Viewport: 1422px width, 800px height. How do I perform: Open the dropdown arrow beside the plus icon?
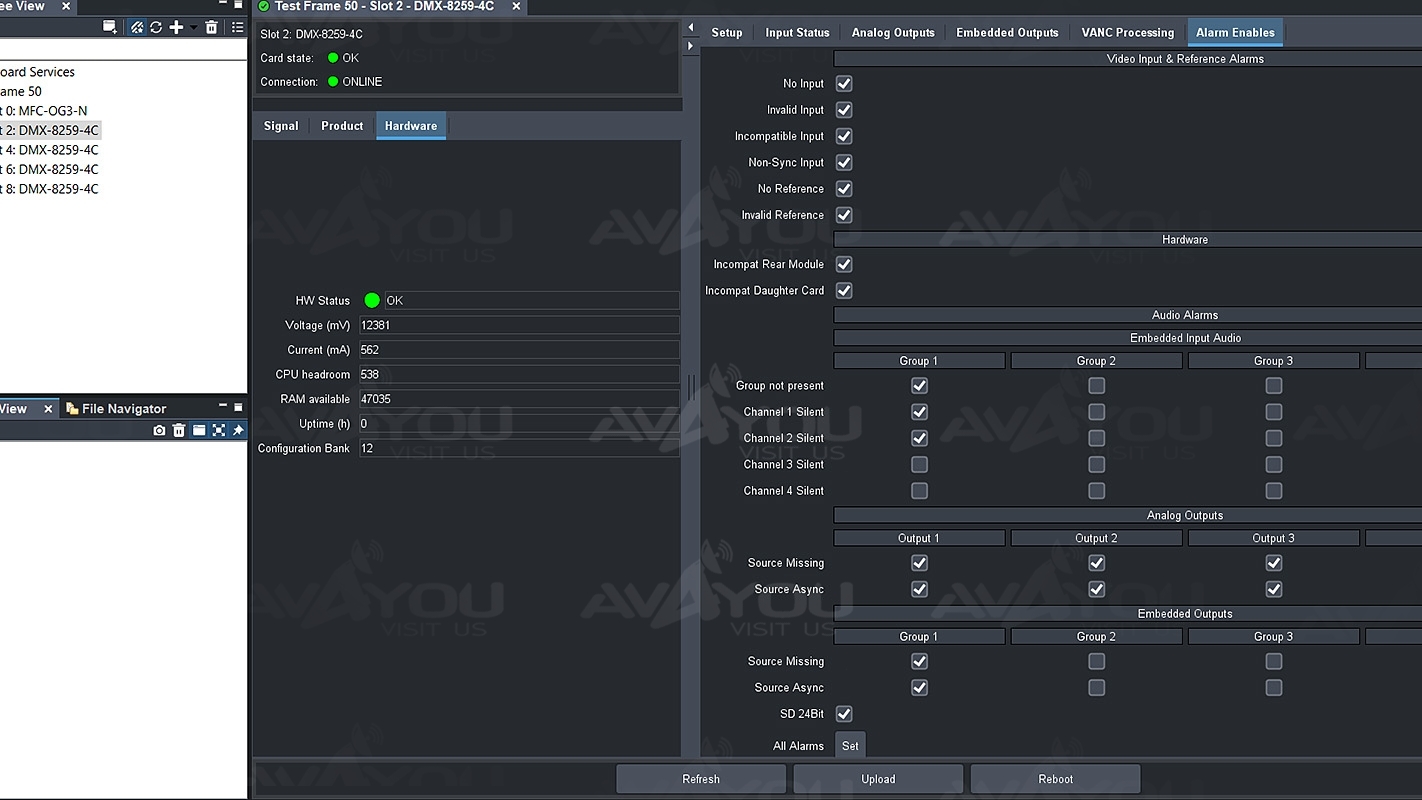pos(193,27)
